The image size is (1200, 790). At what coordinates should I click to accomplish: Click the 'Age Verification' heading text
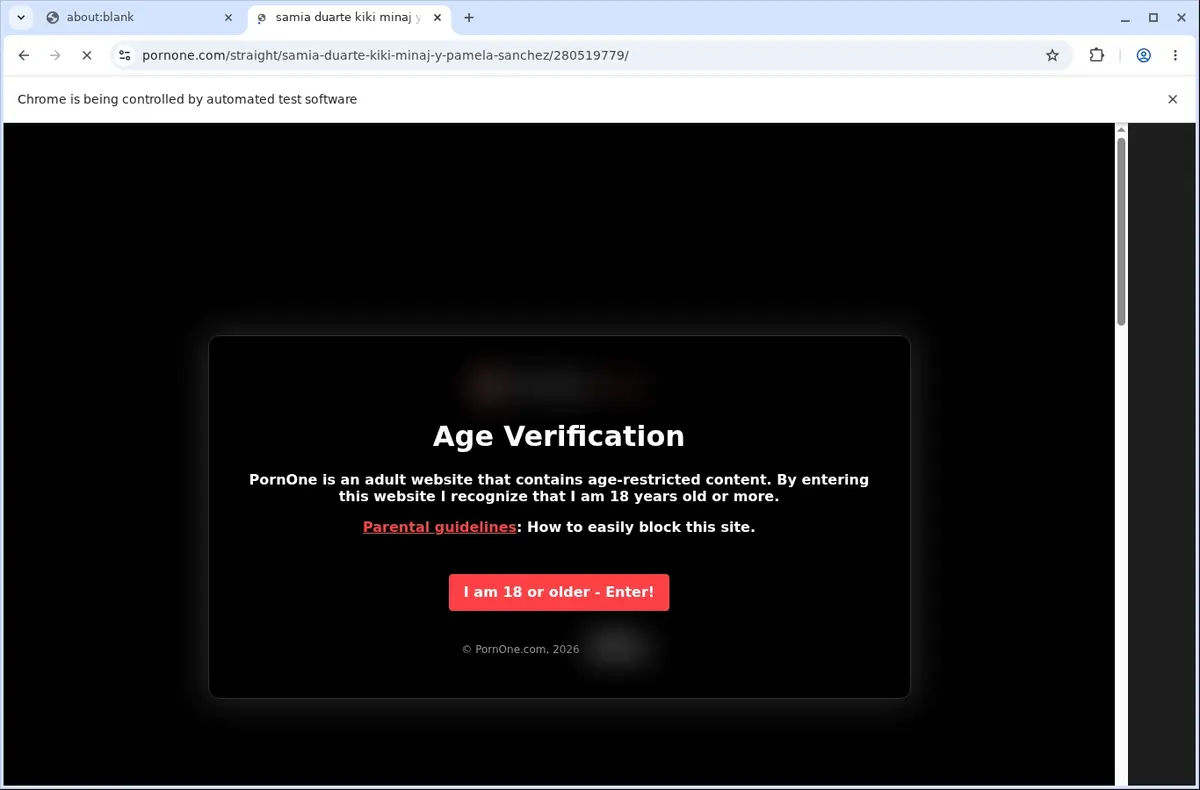(559, 436)
